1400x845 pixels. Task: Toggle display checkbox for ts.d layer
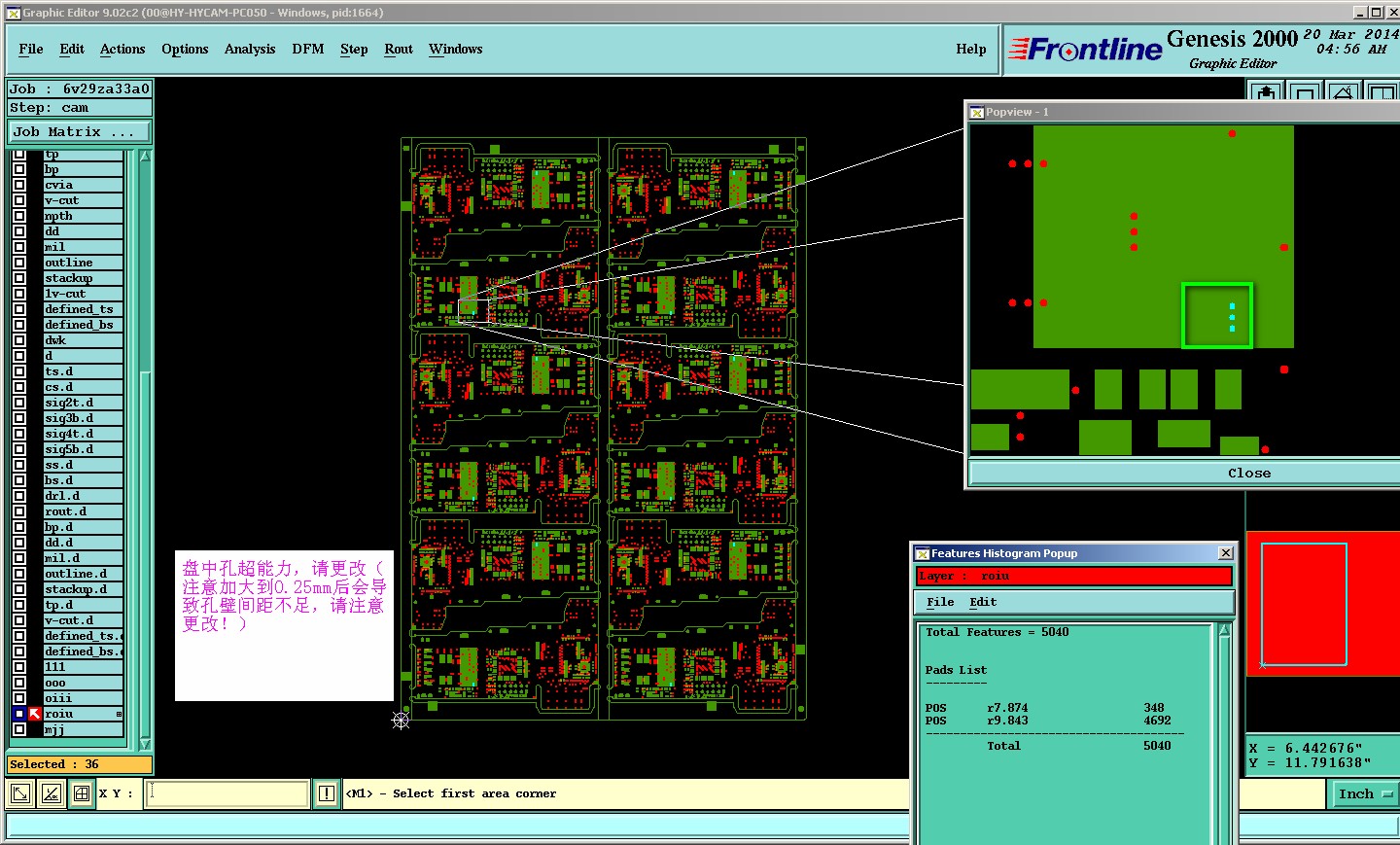(x=19, y=371)
